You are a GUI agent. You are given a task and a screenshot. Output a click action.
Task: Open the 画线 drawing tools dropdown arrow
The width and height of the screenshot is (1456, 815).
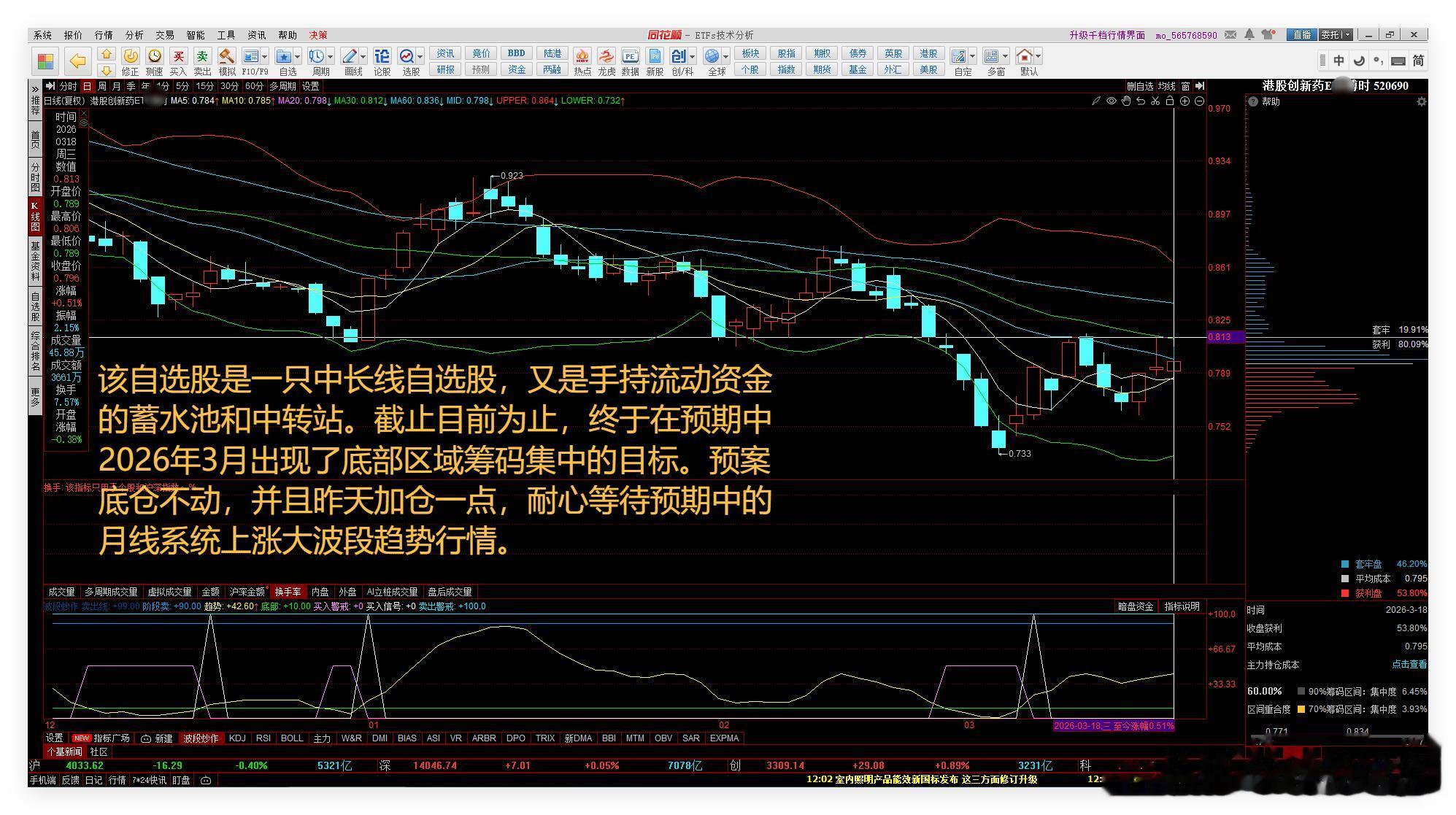[363, 57]
